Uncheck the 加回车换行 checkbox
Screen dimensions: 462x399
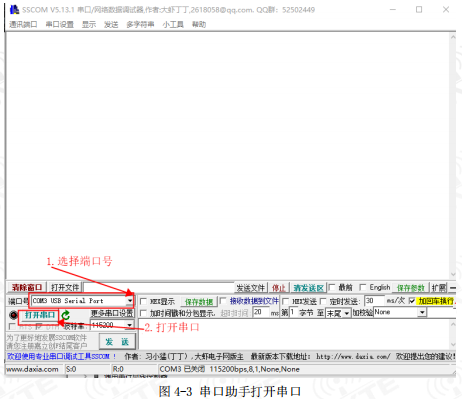[x=412, y=301]
